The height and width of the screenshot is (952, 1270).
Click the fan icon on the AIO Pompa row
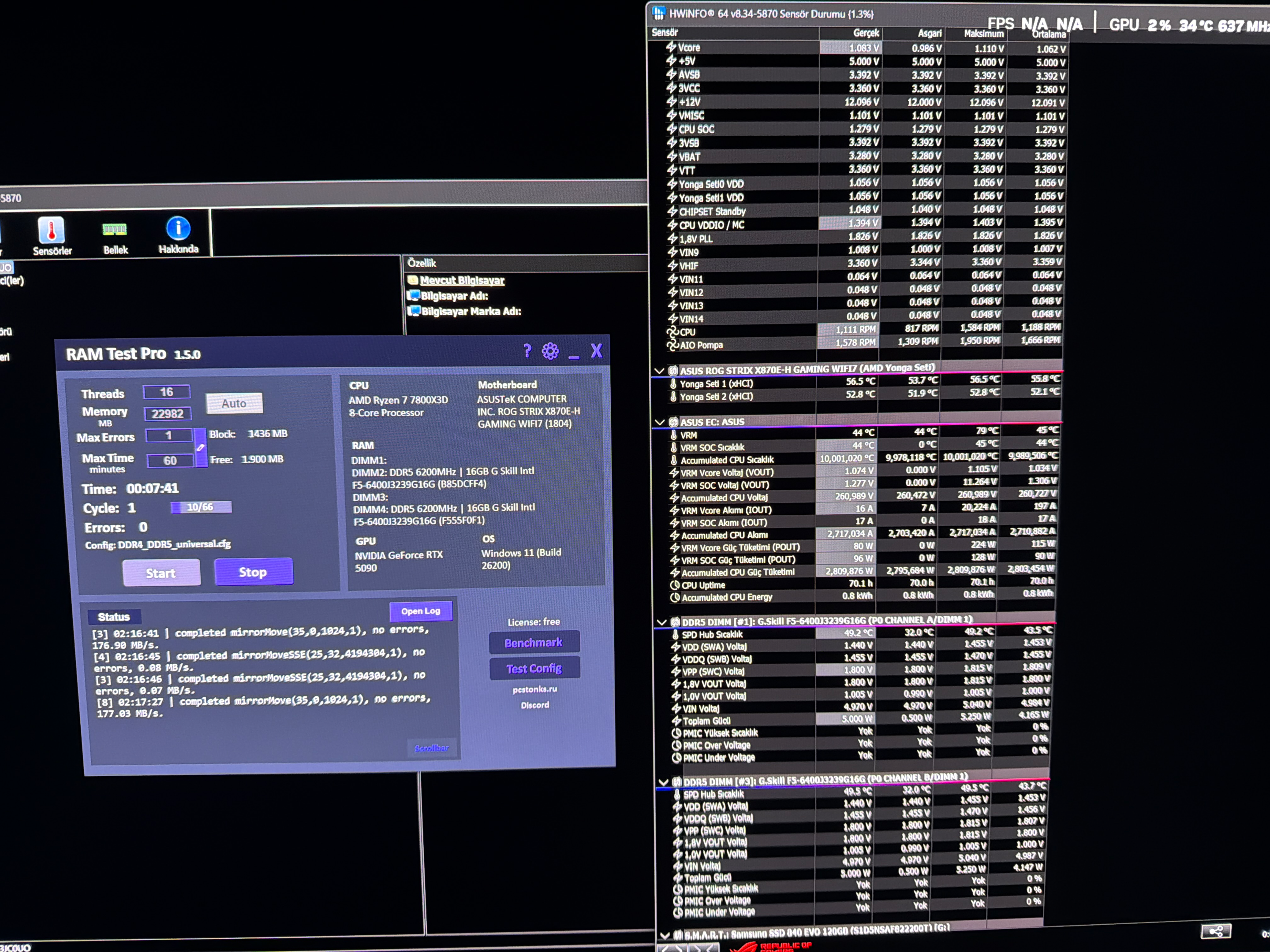(672, 345)
